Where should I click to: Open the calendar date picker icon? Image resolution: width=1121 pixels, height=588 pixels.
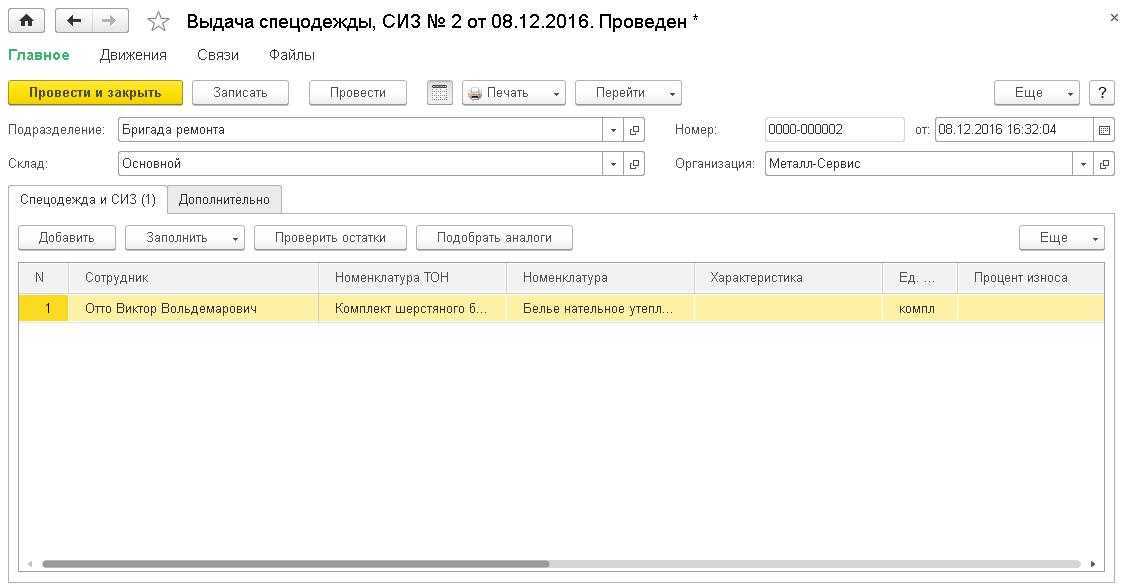1104,130
